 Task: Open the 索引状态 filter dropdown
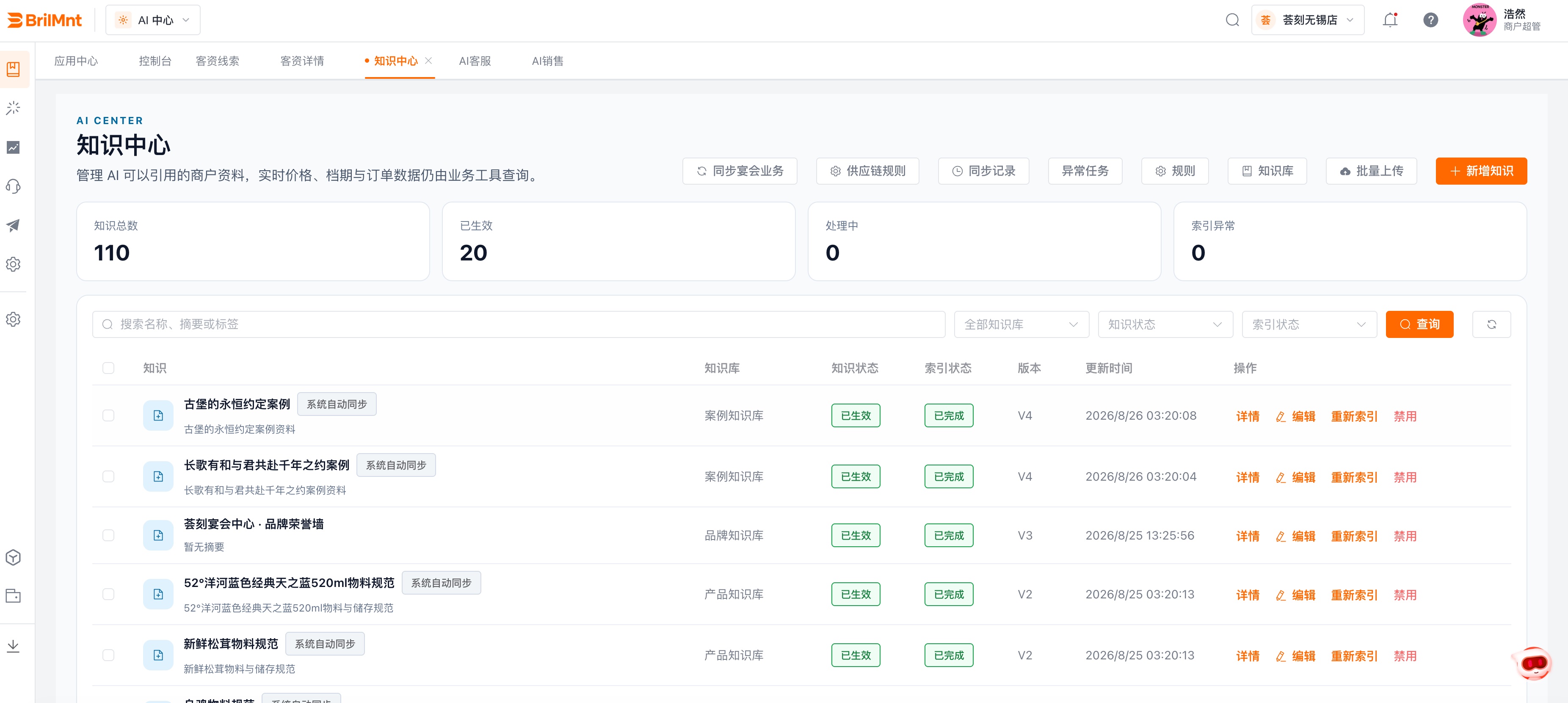[1309, 324]
